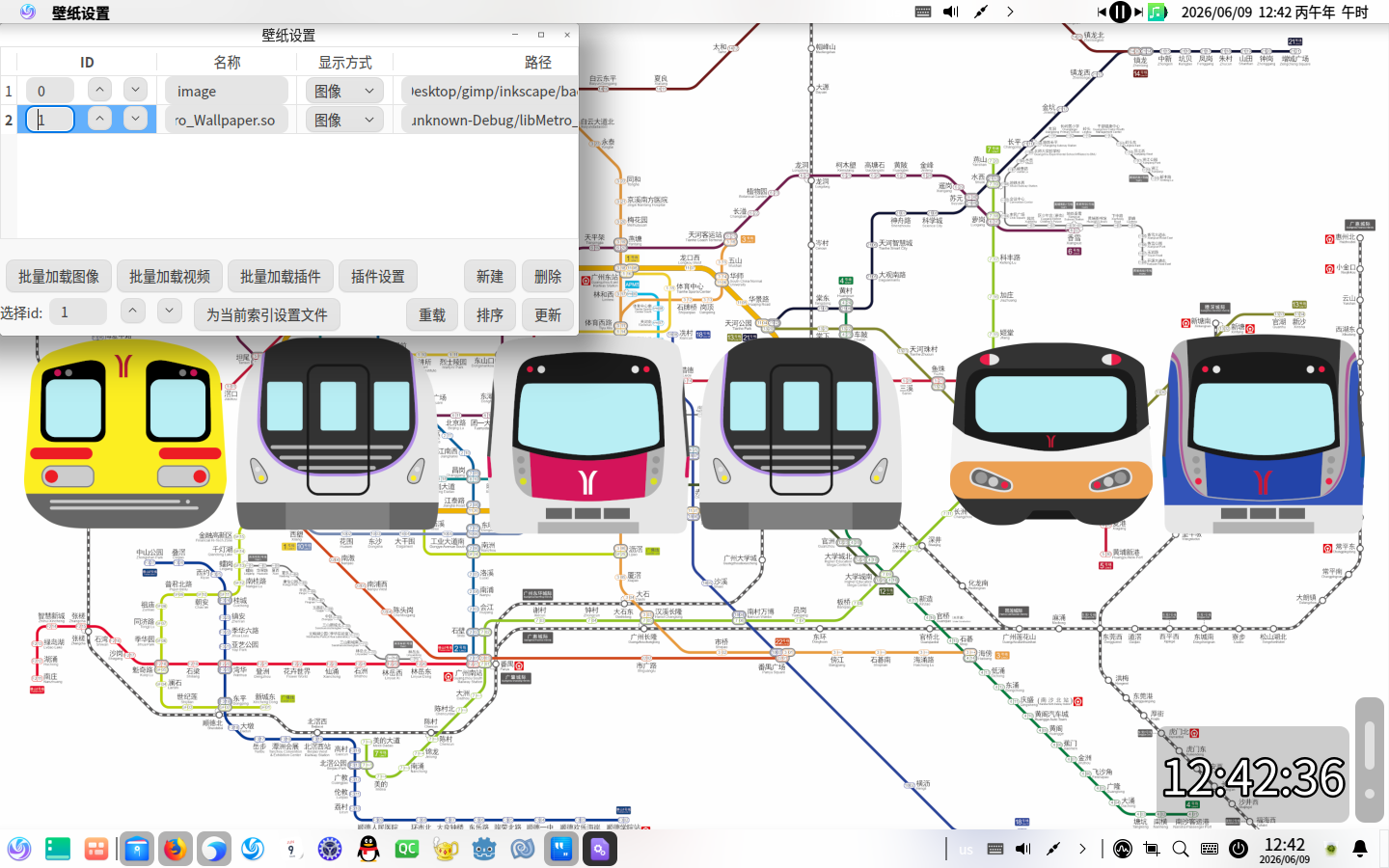Click the 删除 button
Image resolution: width=1389 pixels, height=868 pixels.
(x=548, y=277)
